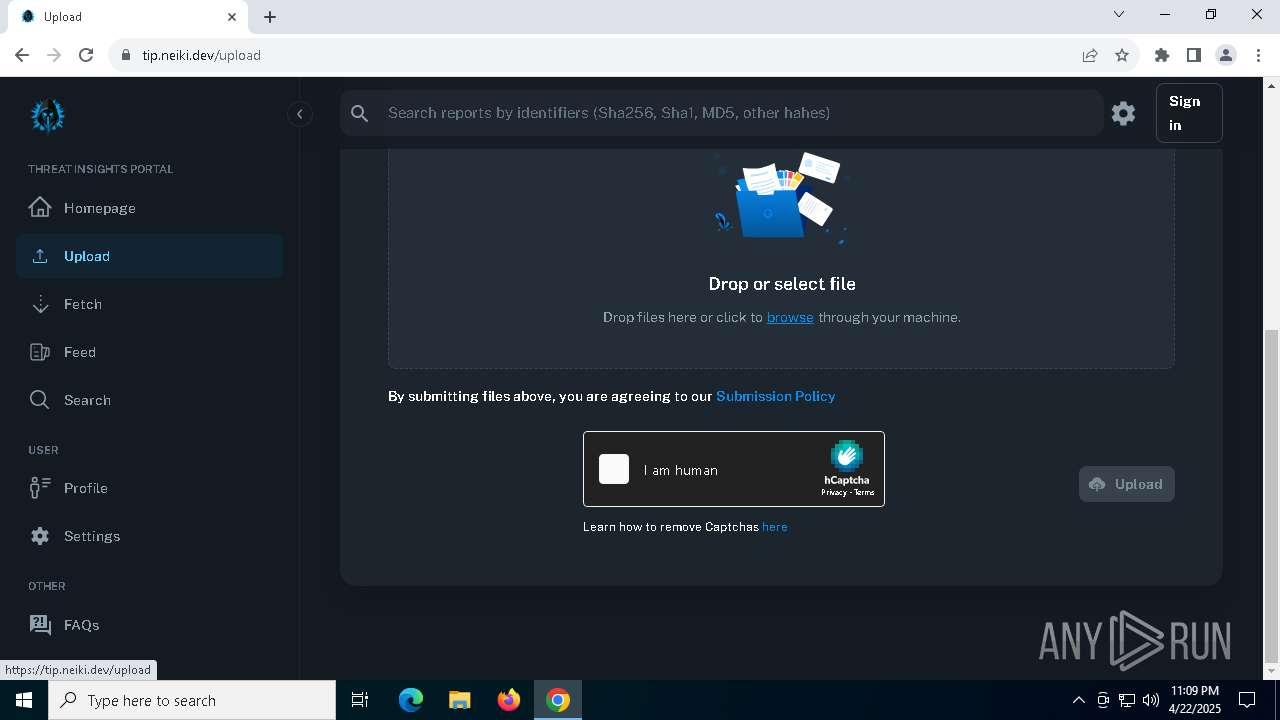This screenshot has width=1280, height=720.
Task: Open the Submission Policy link
Action: pyautogui.click(x=776, y=396)
